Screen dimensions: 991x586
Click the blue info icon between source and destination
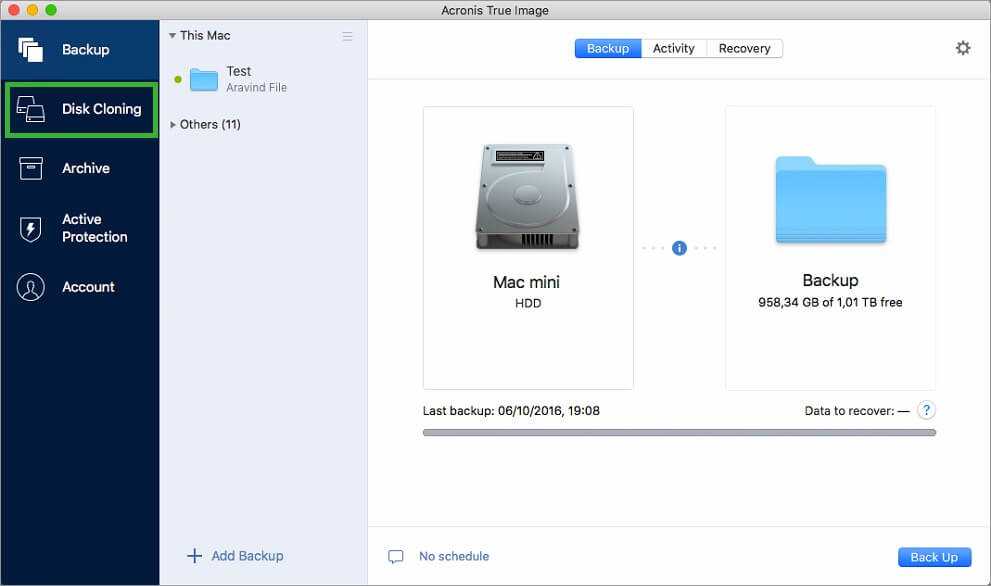679,248
